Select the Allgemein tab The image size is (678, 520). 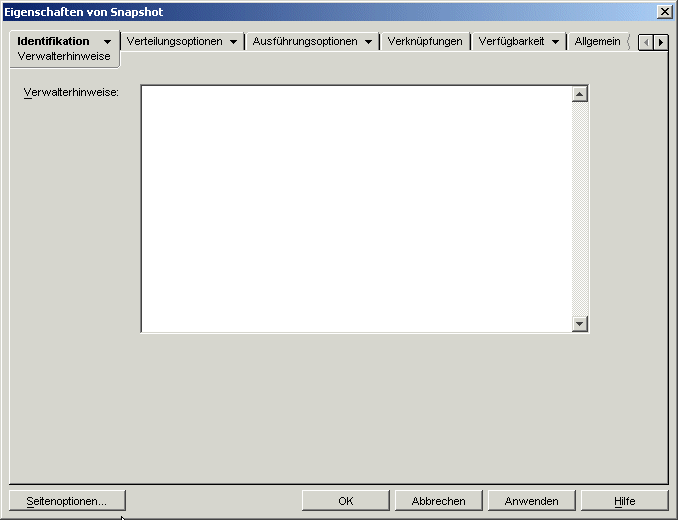point(598,41)
